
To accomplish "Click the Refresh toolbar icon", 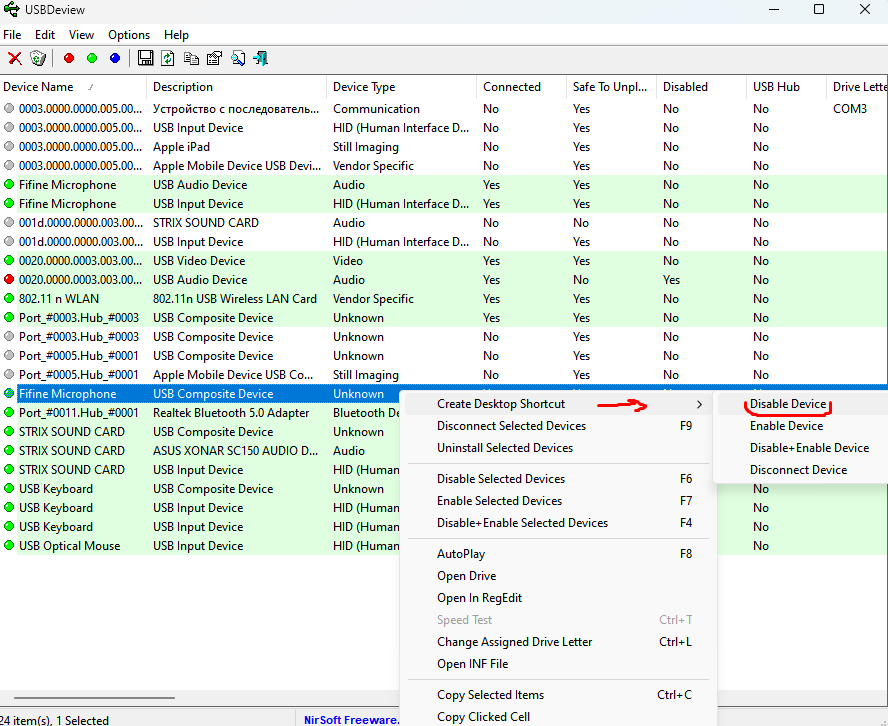I will (x=168, y=58).
